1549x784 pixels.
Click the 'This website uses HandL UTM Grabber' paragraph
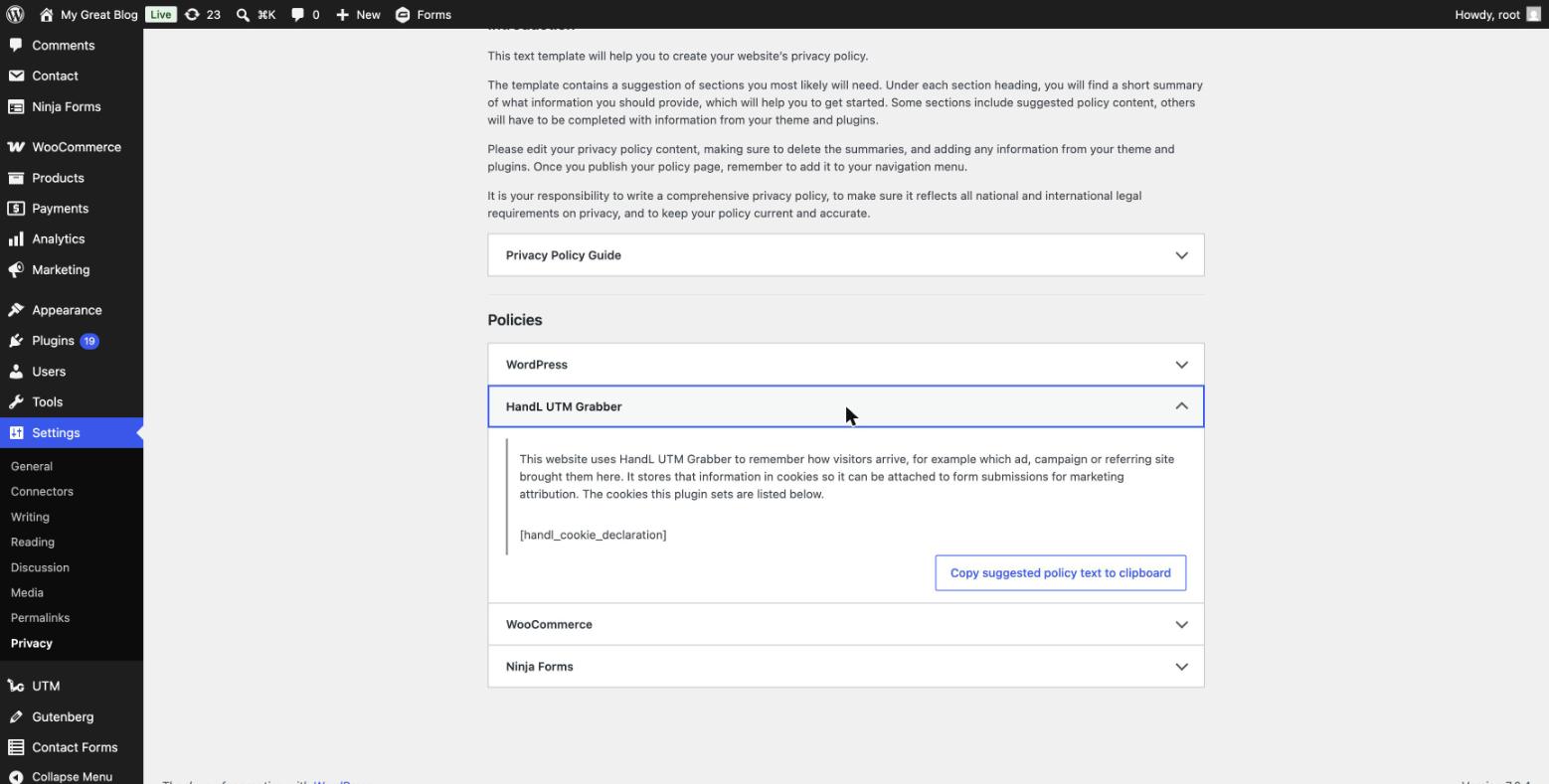[x=847, y=477]
